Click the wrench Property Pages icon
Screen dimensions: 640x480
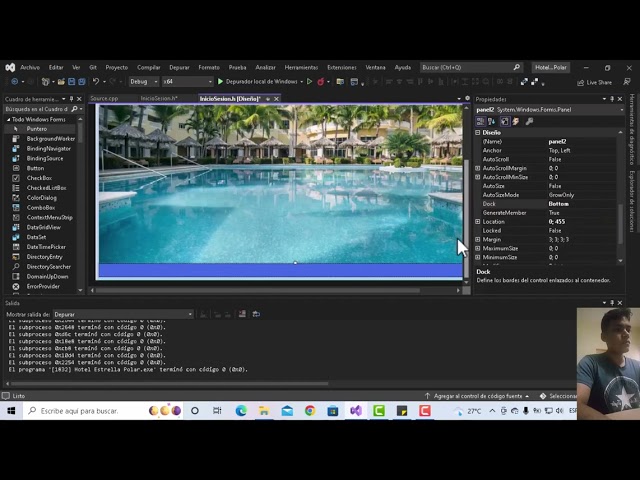tap(529, 121)
